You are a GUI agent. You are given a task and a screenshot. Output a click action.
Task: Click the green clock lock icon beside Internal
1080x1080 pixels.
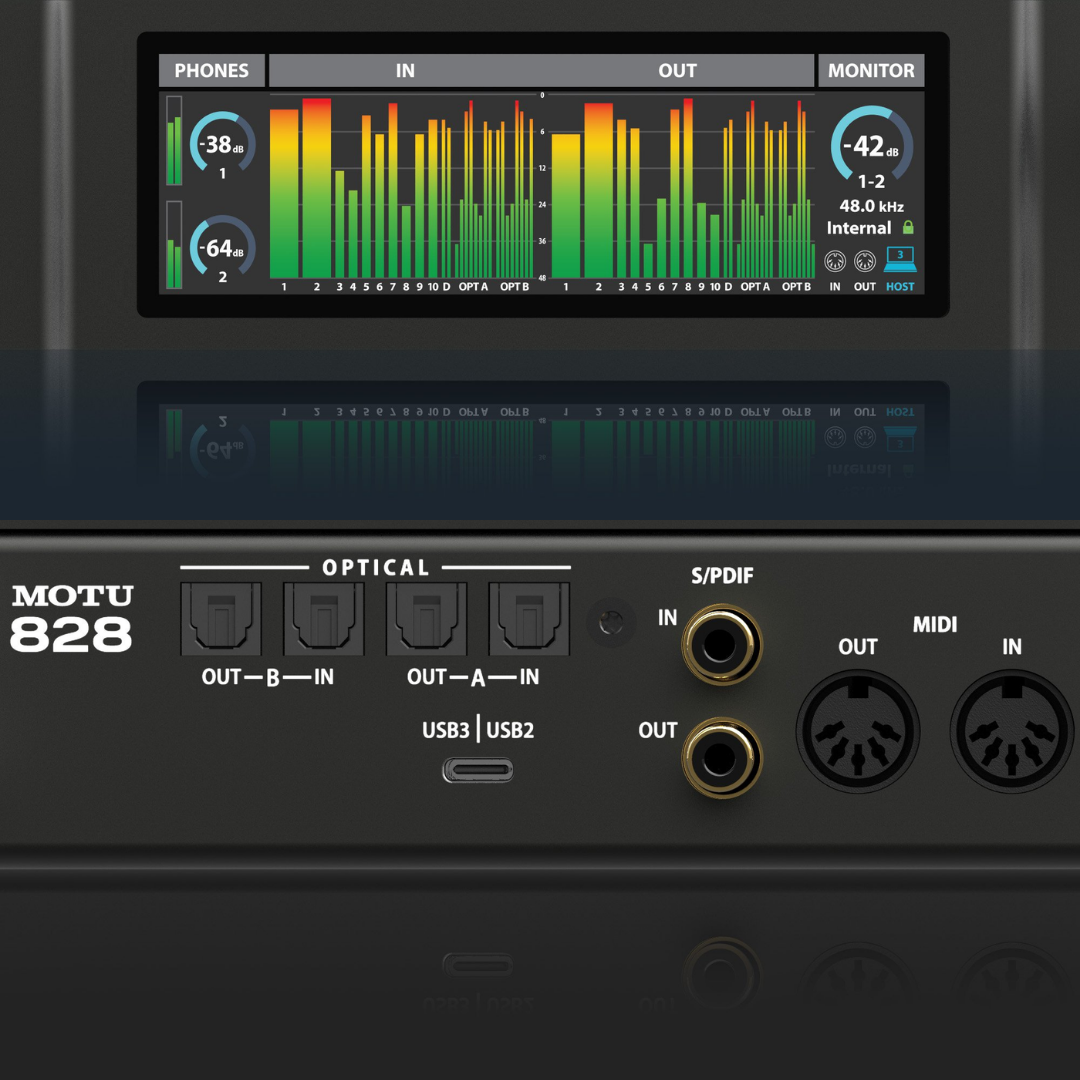click(x=908, y=227)
